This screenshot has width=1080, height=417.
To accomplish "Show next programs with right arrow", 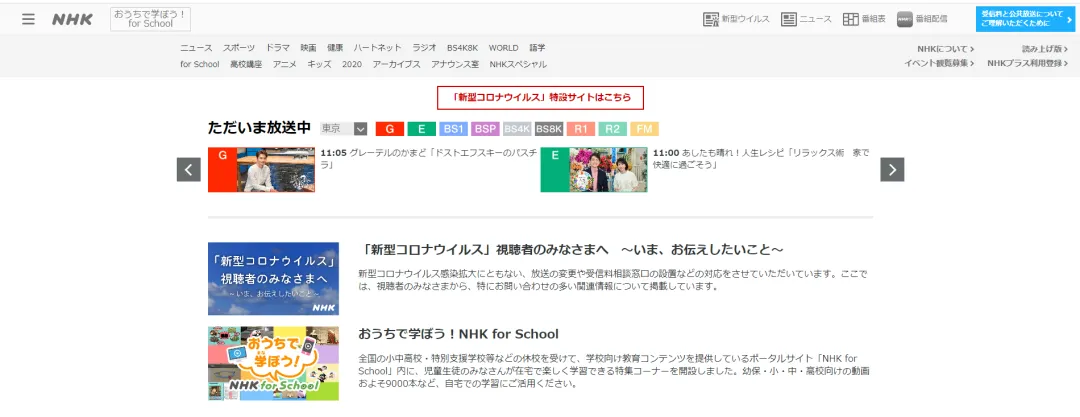I will pos(892,170).
